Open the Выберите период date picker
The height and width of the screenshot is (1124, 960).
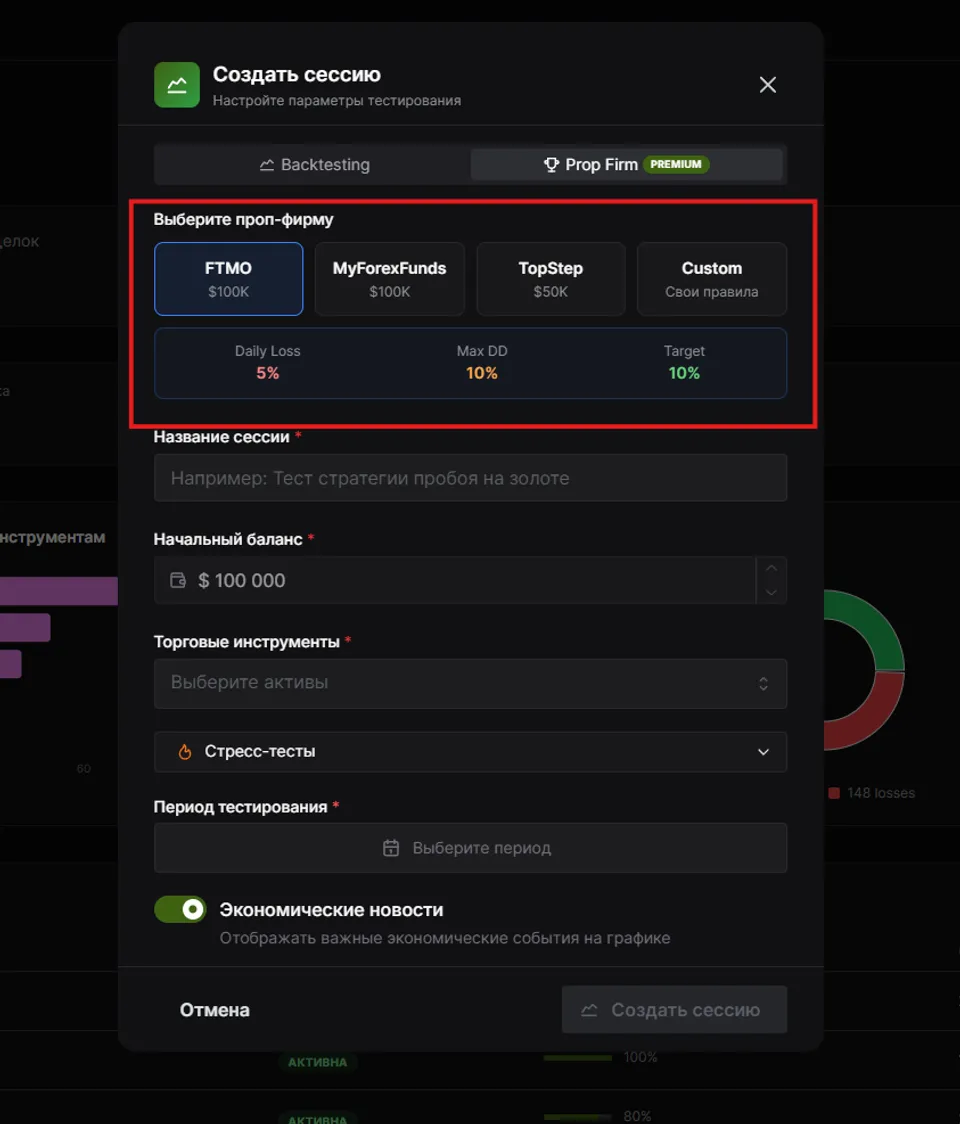470,848
